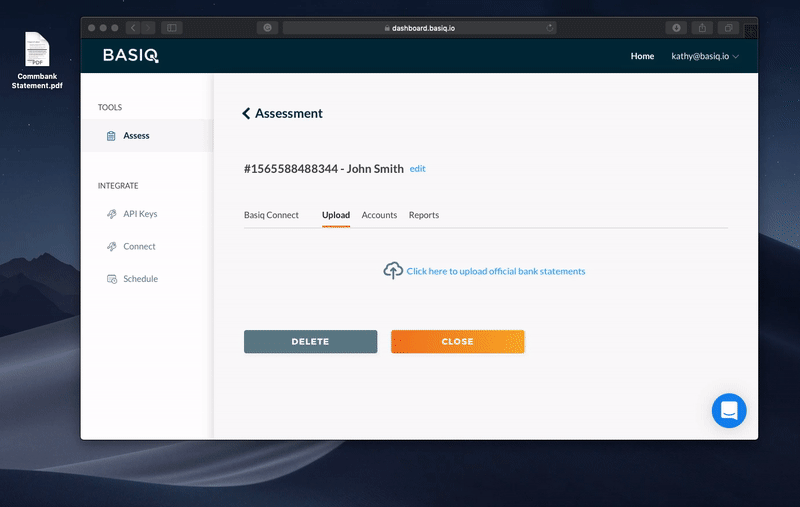Click the extension icon left of address bar
The height and width of the screenshot is (507, 800).
point(267,28)
